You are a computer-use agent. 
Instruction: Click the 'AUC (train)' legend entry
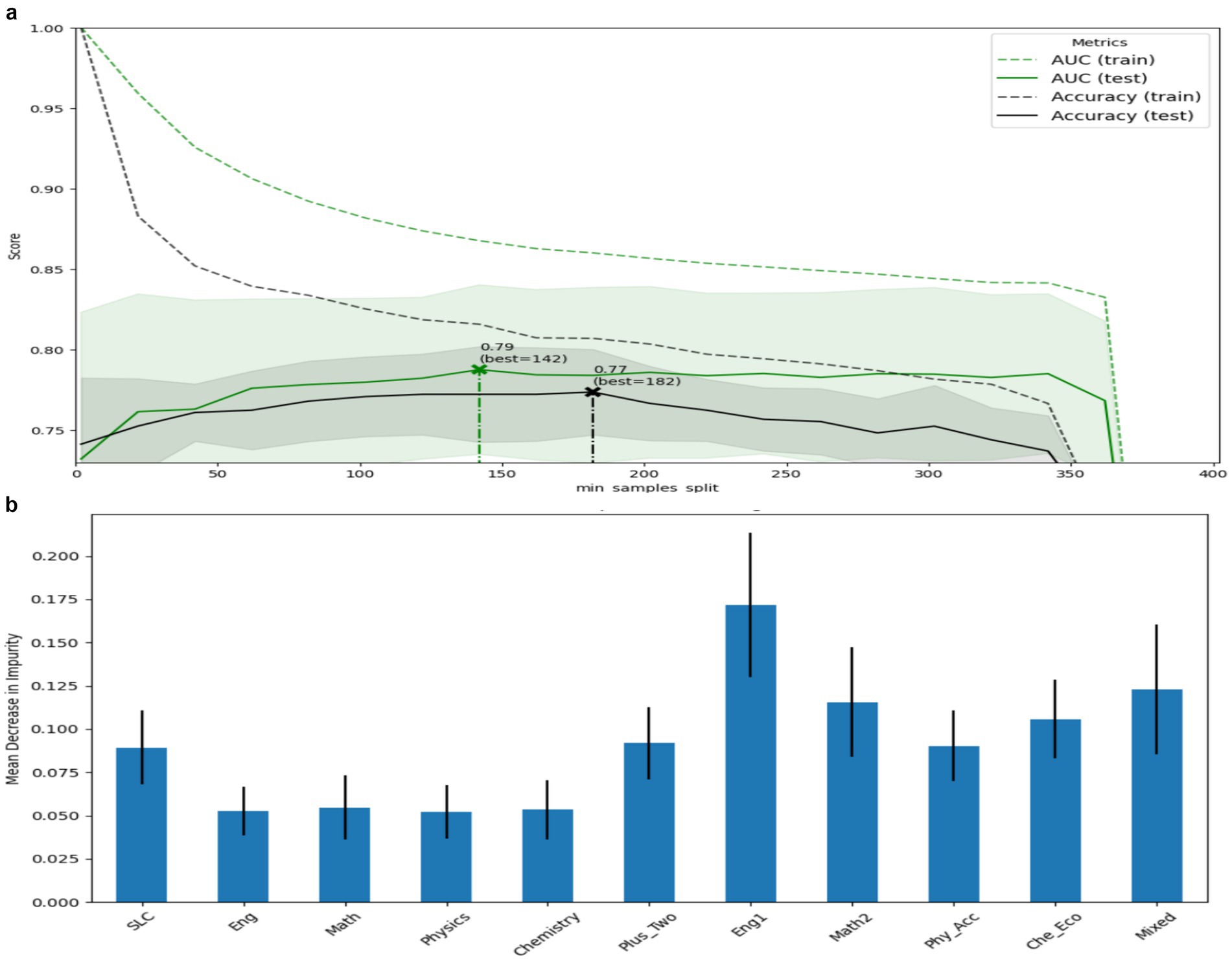[x=1099, y=60]
